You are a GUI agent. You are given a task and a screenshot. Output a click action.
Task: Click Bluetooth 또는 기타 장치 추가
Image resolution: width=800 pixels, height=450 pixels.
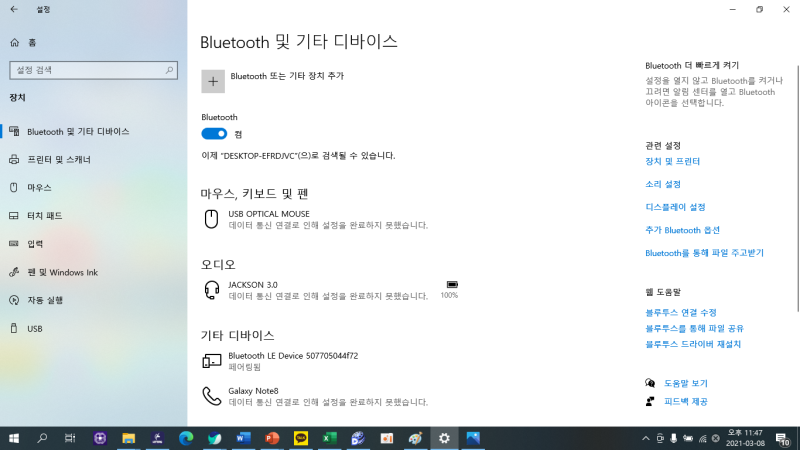click(x=287, y=76)
